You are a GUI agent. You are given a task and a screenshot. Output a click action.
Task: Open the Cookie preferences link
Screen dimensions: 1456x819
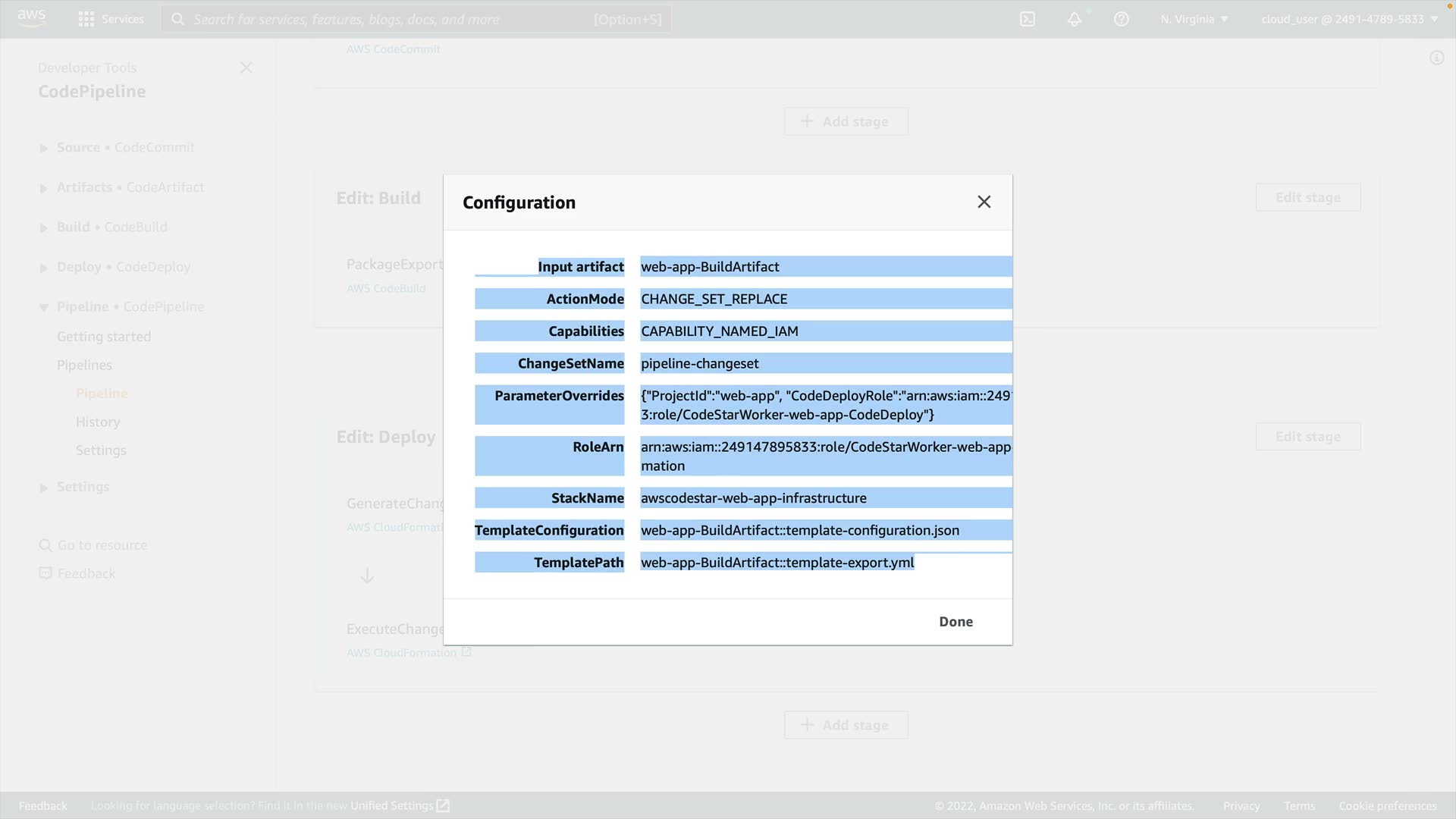[1387, 805]
